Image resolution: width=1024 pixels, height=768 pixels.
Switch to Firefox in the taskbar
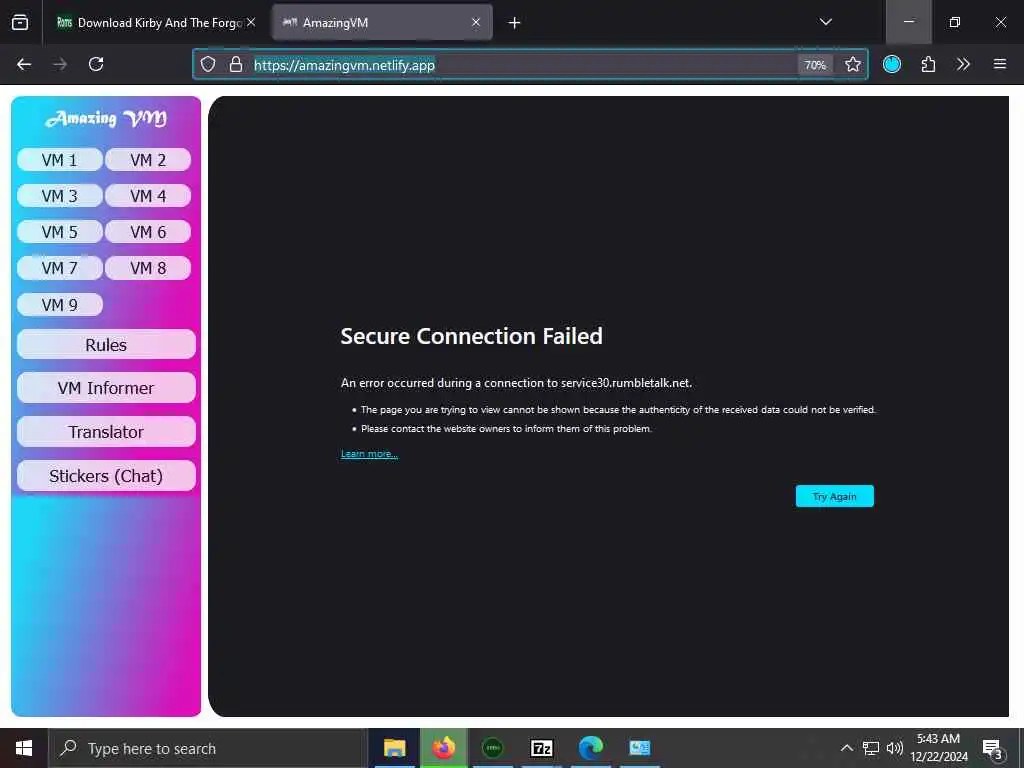[x=443, y=748]
